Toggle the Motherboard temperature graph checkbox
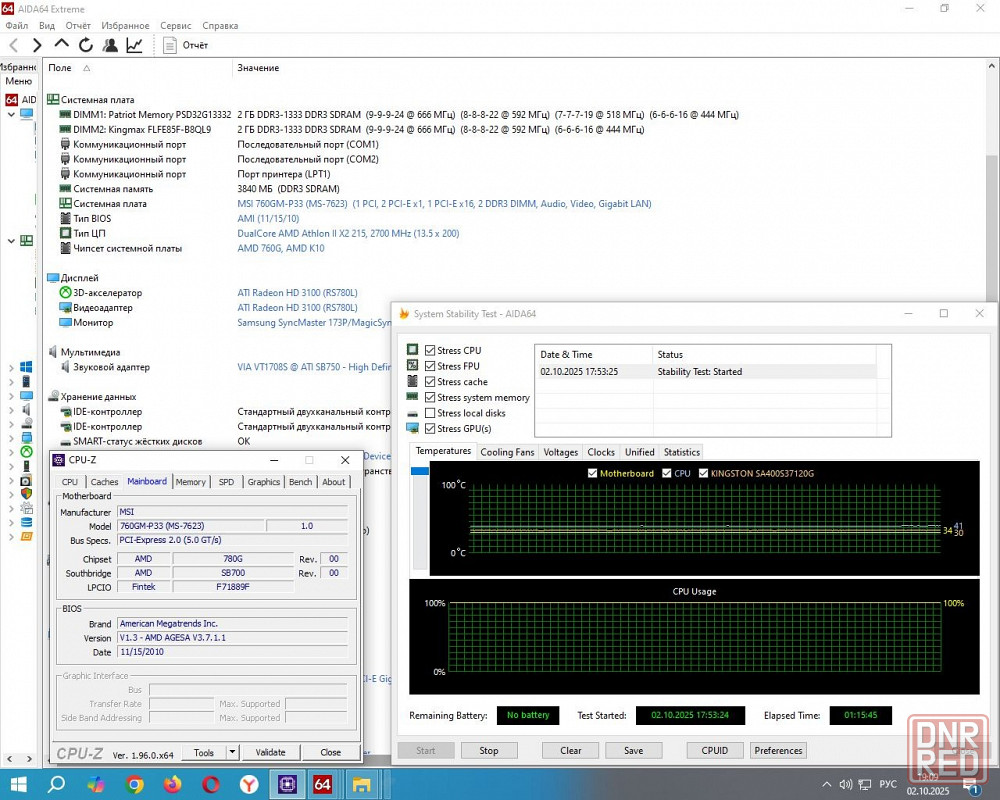This screenshot has width=1000, height=800. click(x=593, y=473)
